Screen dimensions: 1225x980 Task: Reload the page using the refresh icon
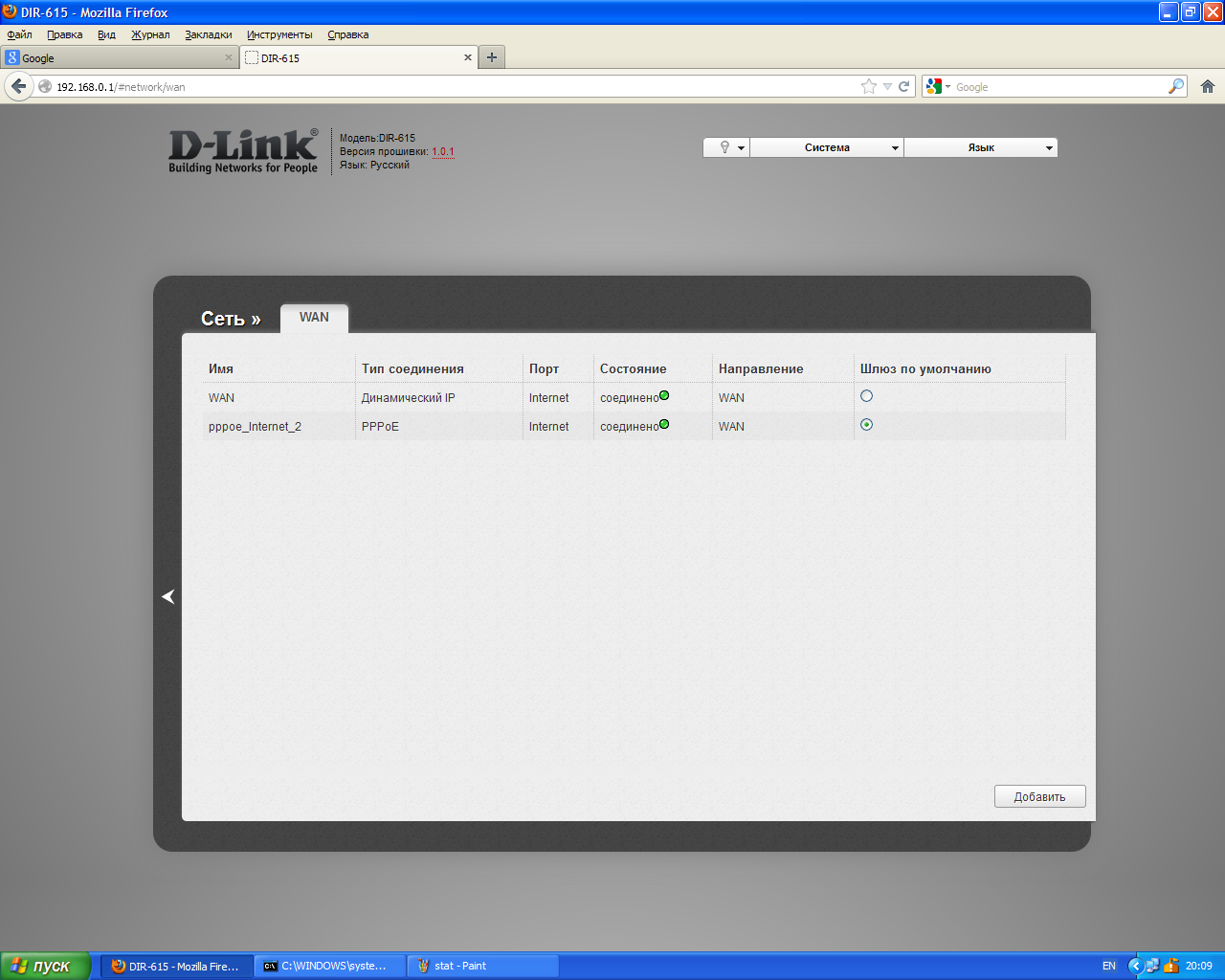(903, 86)
